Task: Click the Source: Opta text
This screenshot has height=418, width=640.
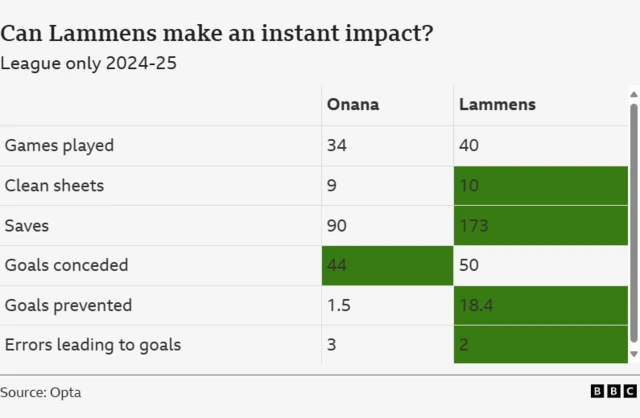Action: pos(42,392)
